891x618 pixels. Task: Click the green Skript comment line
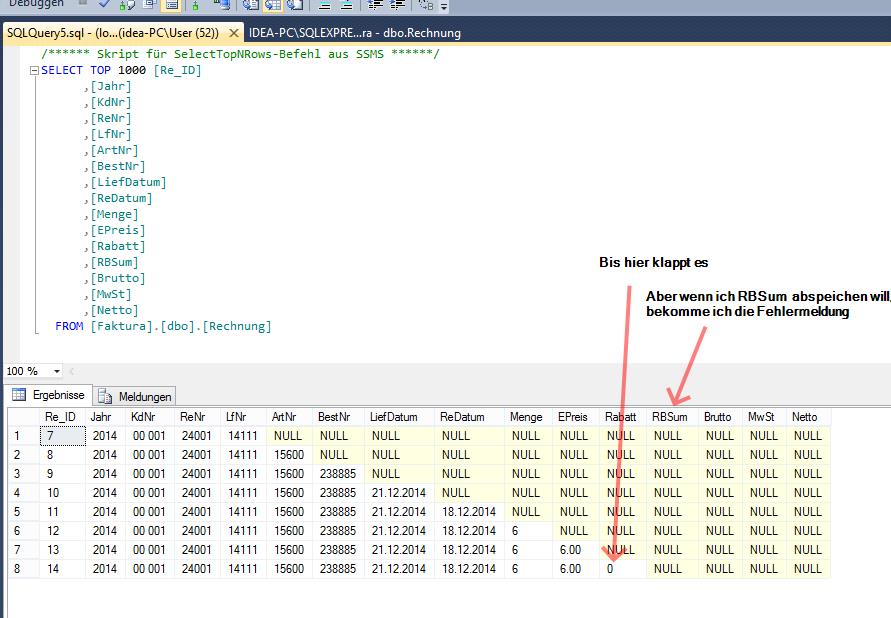click(240, 54)
